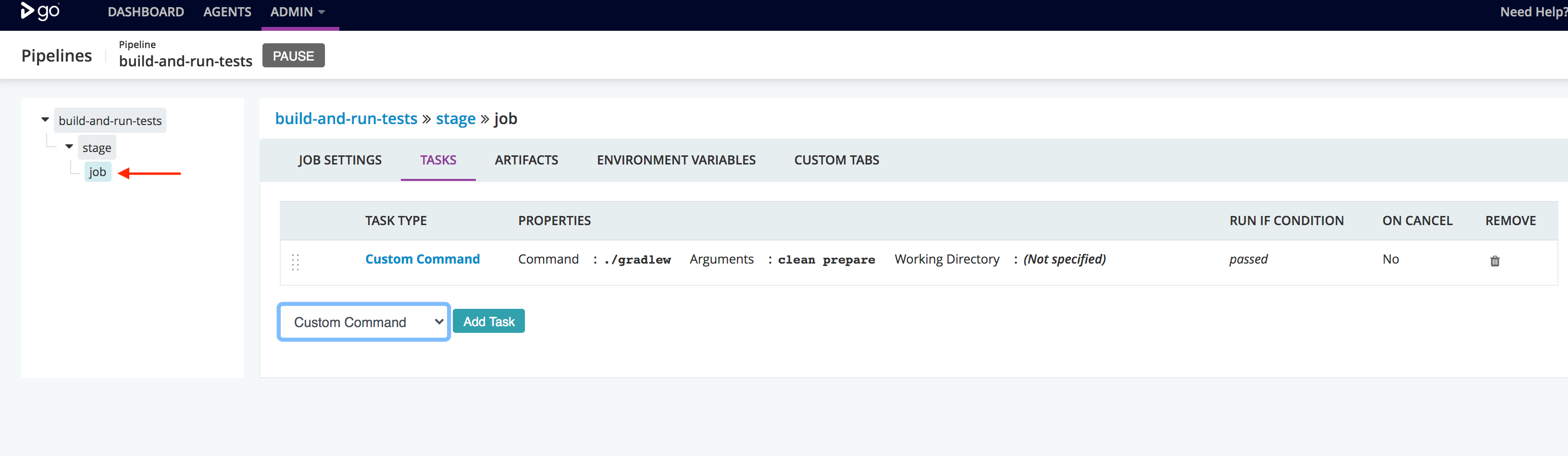Pause the build-and-run-tests pipeline
Screen dimensions: 1568x456
[293, 55]
